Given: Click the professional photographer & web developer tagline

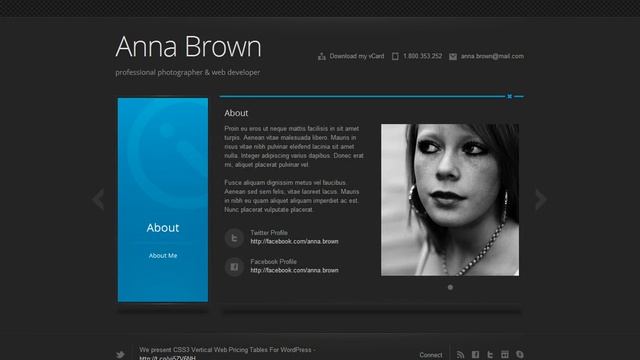Looking at the screenshot, I should point(188,72).
